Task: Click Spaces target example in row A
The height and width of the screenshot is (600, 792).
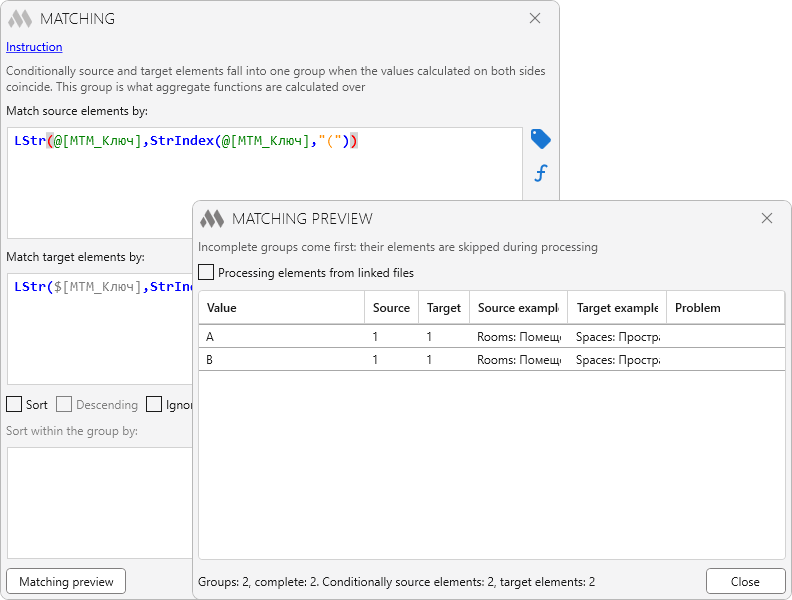Action: pos(618,337)
